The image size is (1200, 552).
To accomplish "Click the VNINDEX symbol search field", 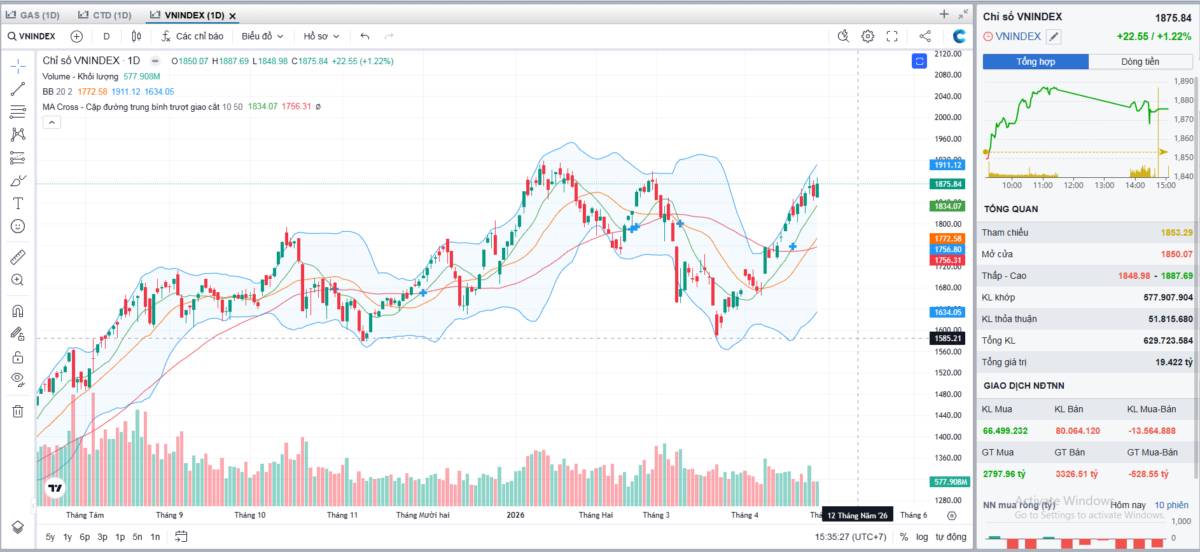I will click(x=32, y=36).
